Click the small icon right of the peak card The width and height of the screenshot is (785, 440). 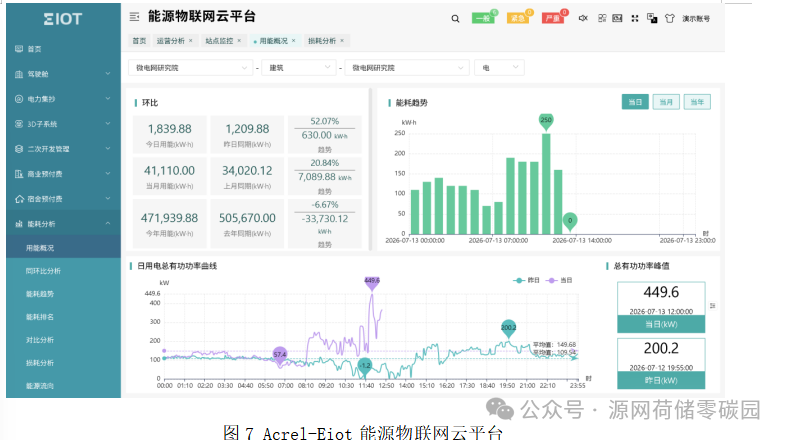(x=712, y=305)
